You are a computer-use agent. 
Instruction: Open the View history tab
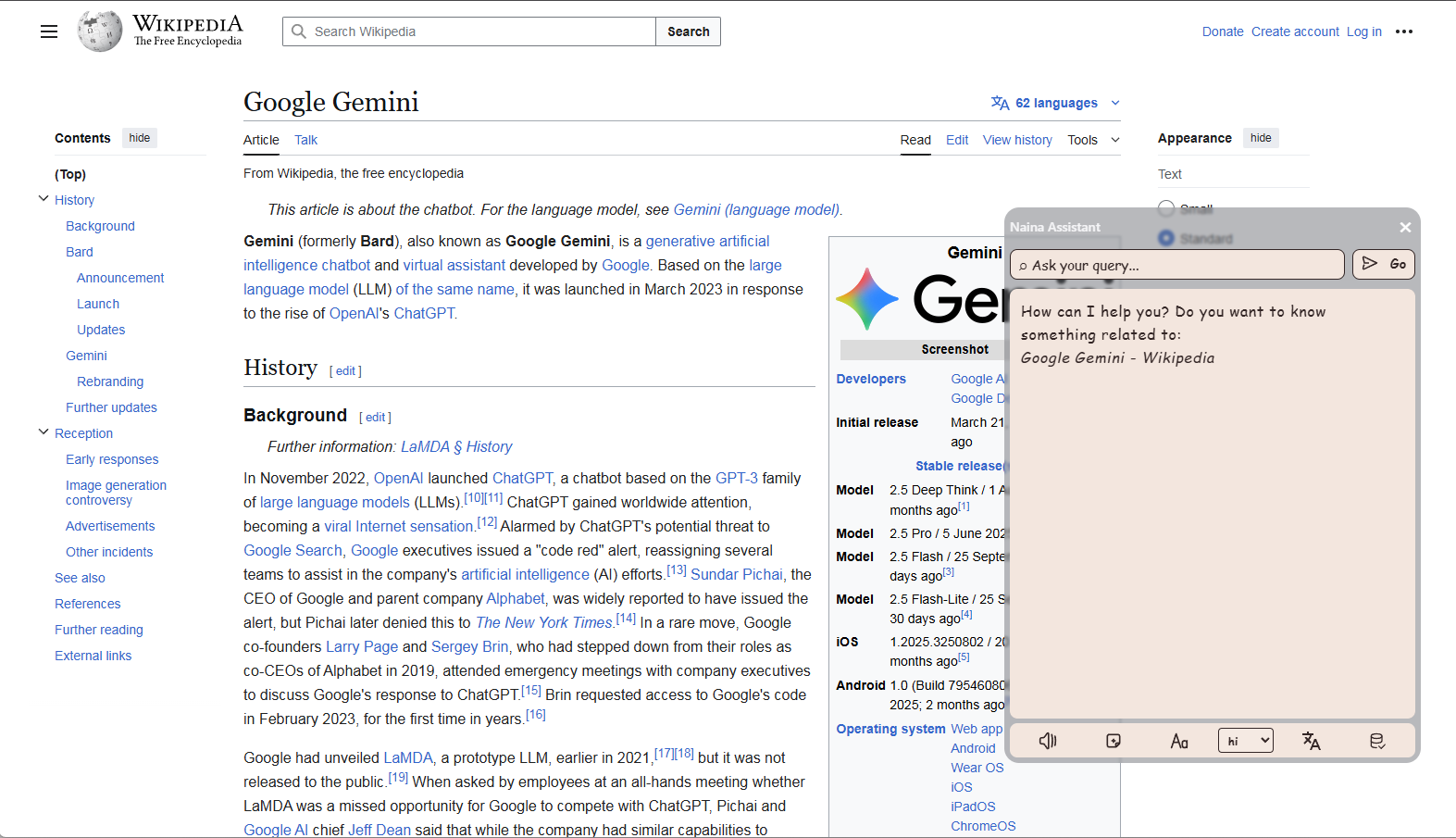[x=1017, y=140]
